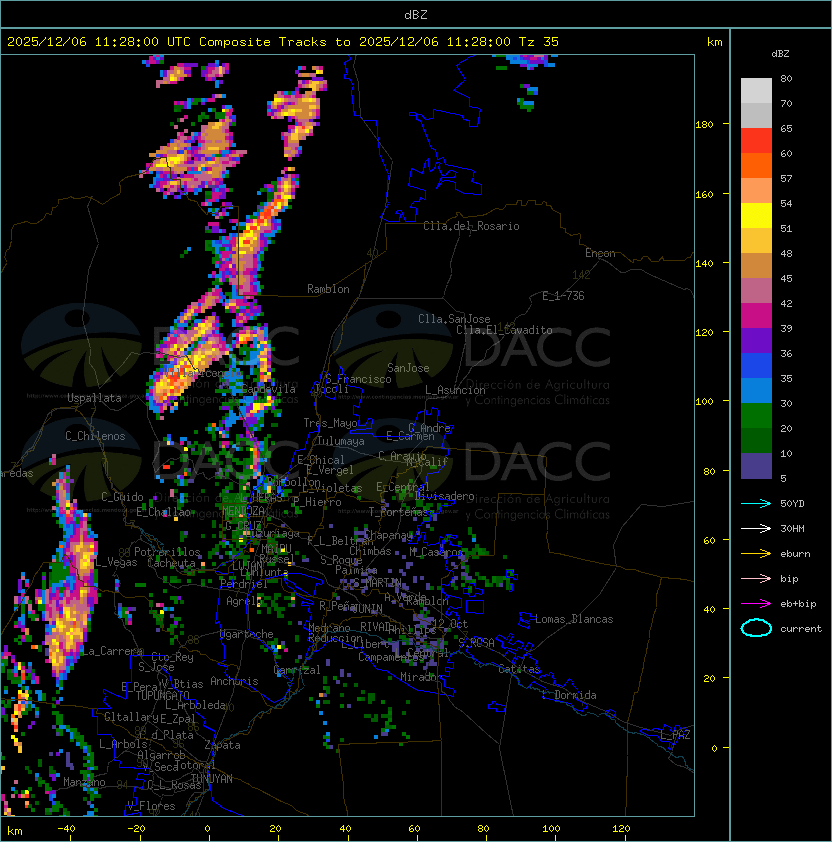Click the 'L_Arboles' place label

pyautogui.click(x=123, y=744)
